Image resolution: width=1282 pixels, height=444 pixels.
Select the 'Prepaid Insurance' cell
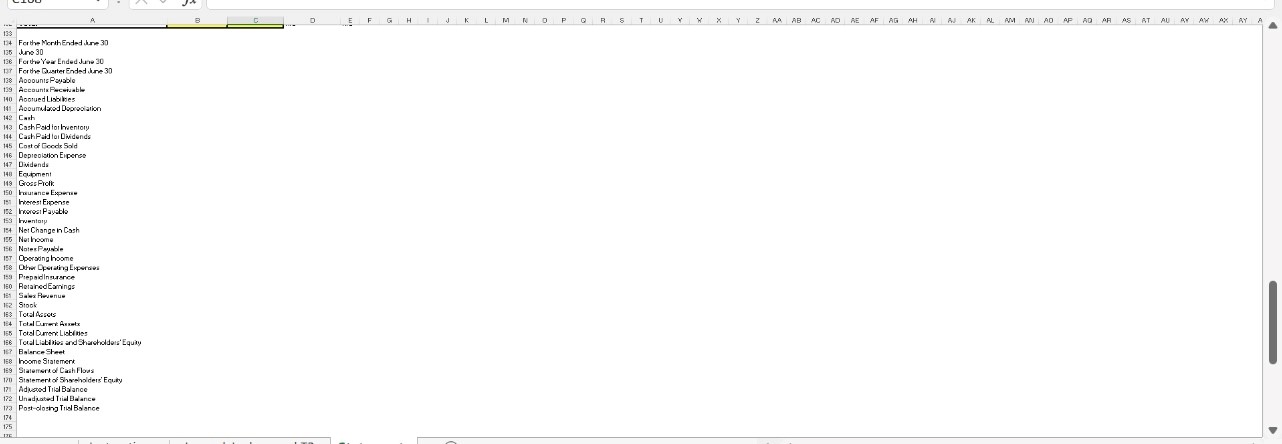pos(92,277)
